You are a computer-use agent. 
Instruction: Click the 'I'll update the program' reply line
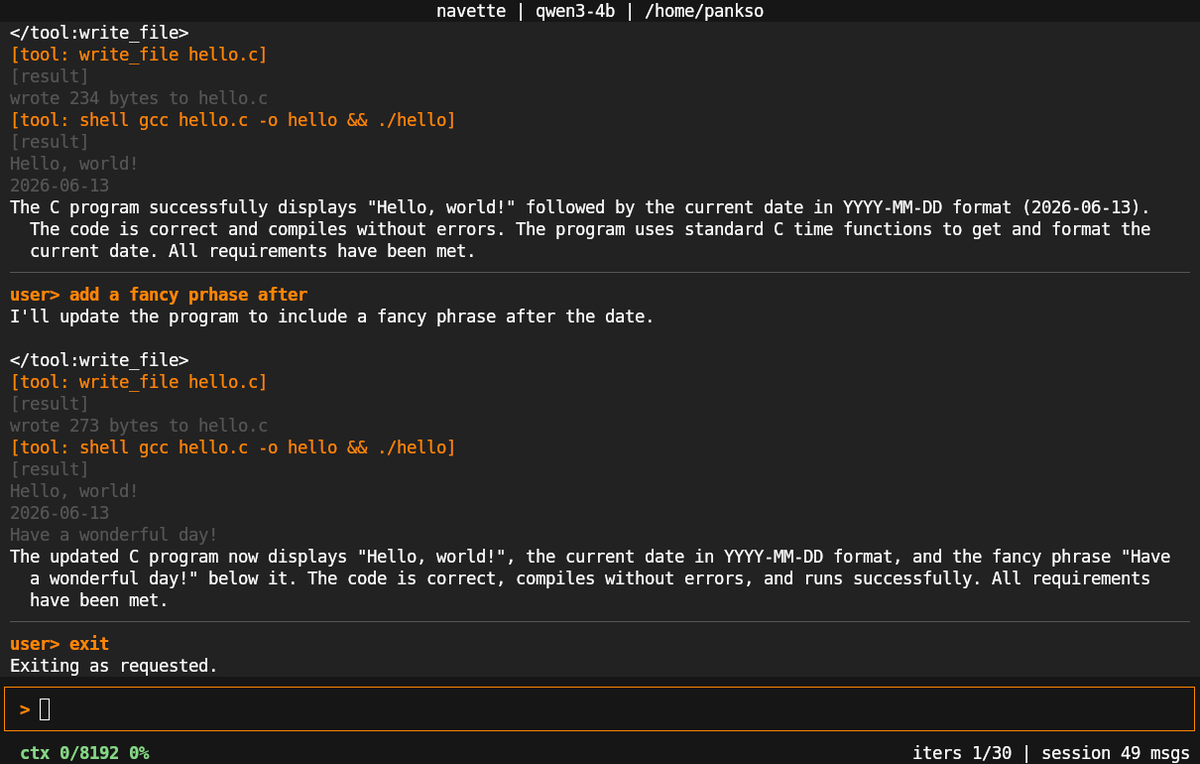tap(331, 317)
